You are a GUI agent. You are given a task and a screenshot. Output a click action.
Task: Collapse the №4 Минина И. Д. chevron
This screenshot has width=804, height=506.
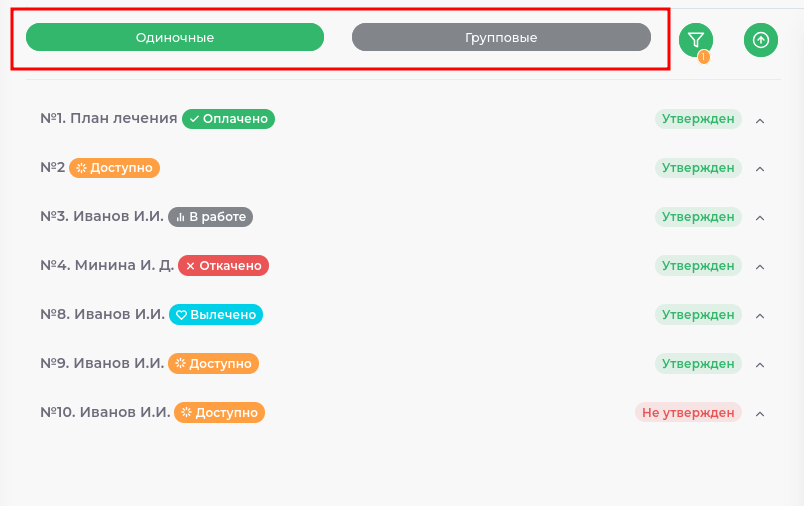coord(760,267)
